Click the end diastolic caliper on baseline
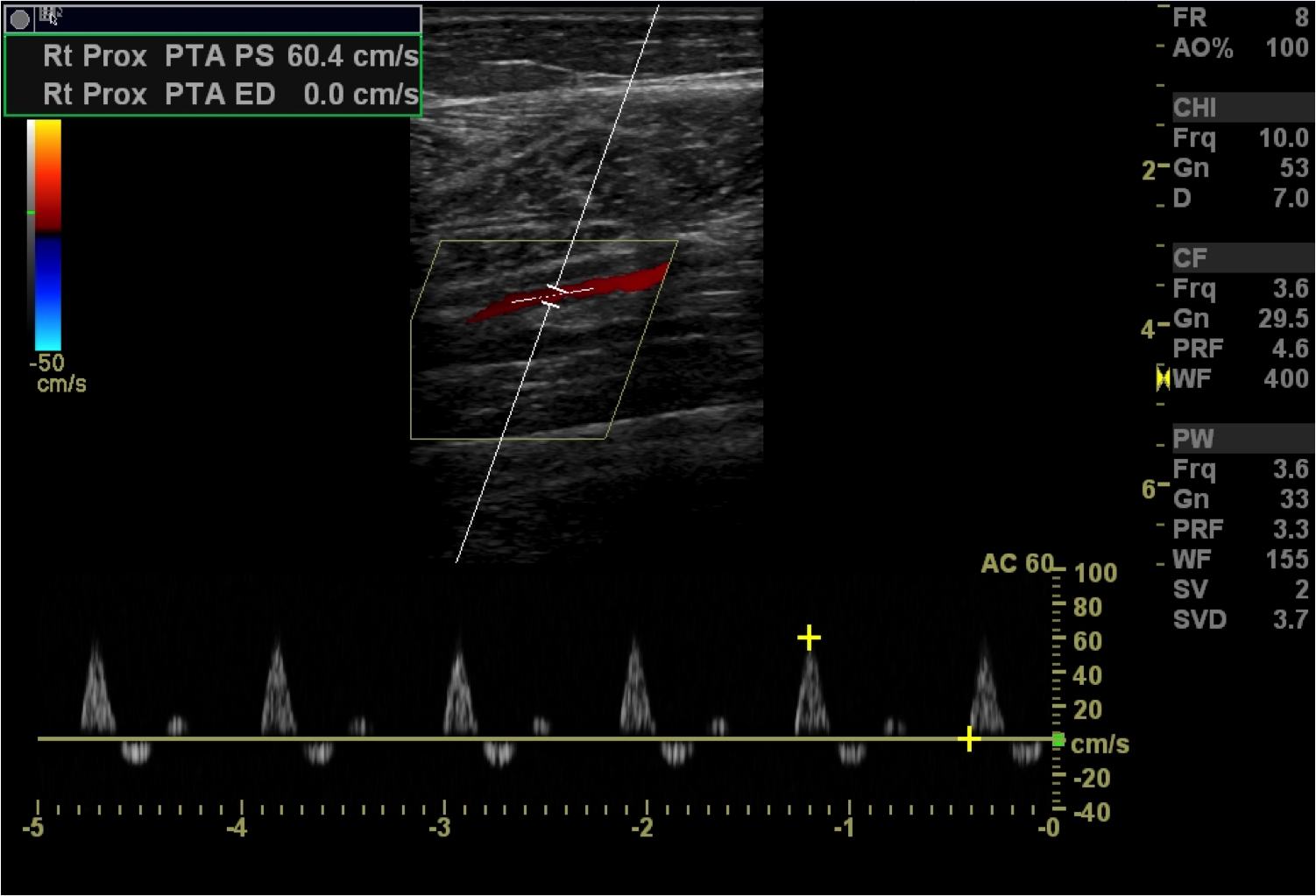Viewport: 1316px width, 896px height. [x=968, y=739]
